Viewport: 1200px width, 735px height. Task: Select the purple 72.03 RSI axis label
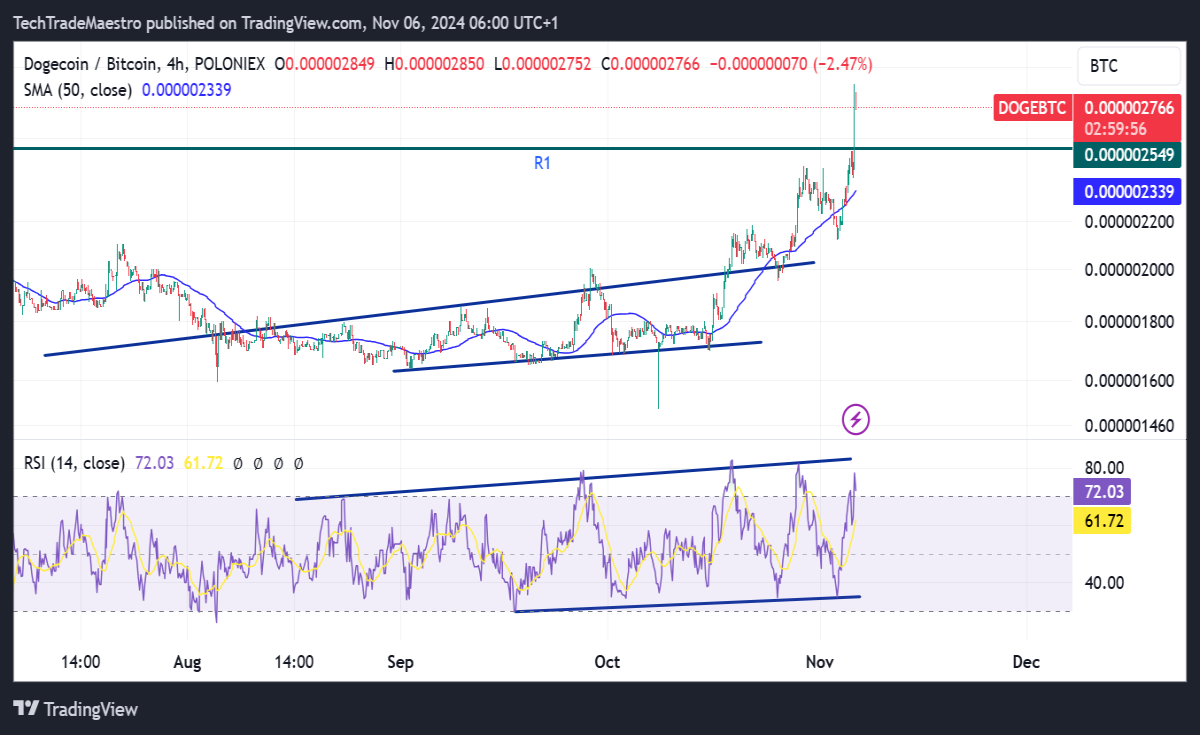(1102, 491)
